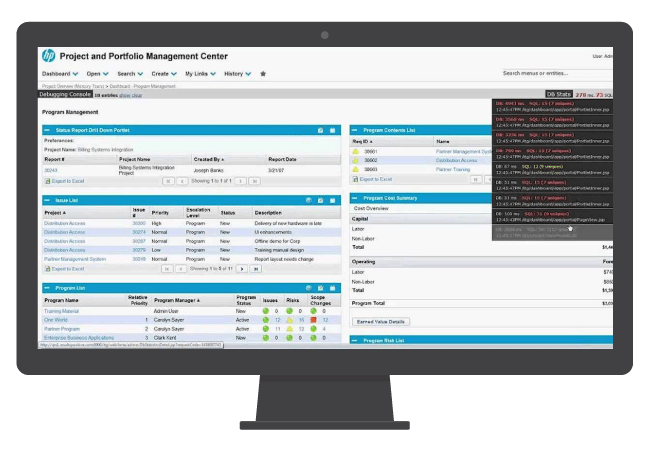Click the Earned Value Details button

[x=381, y=322]
